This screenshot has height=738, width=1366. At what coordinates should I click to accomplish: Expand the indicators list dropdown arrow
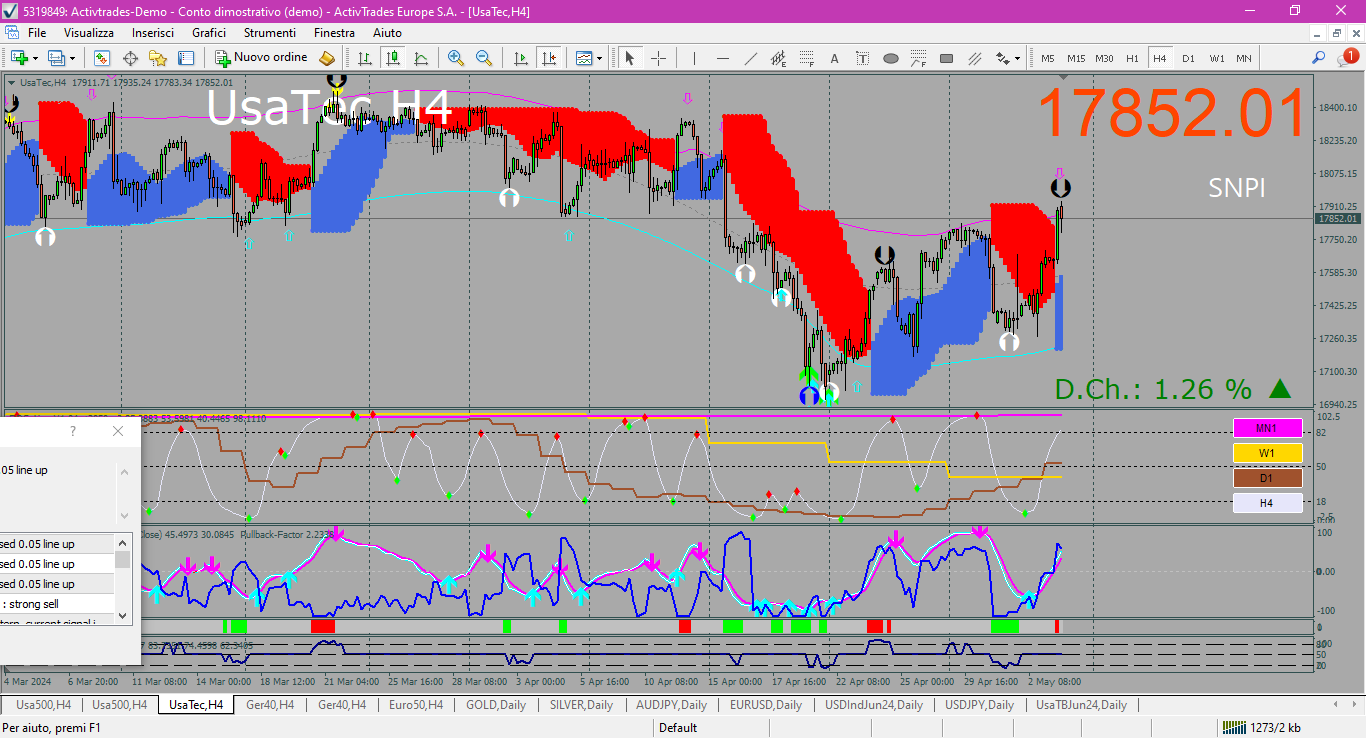click(x=599, y=58)
